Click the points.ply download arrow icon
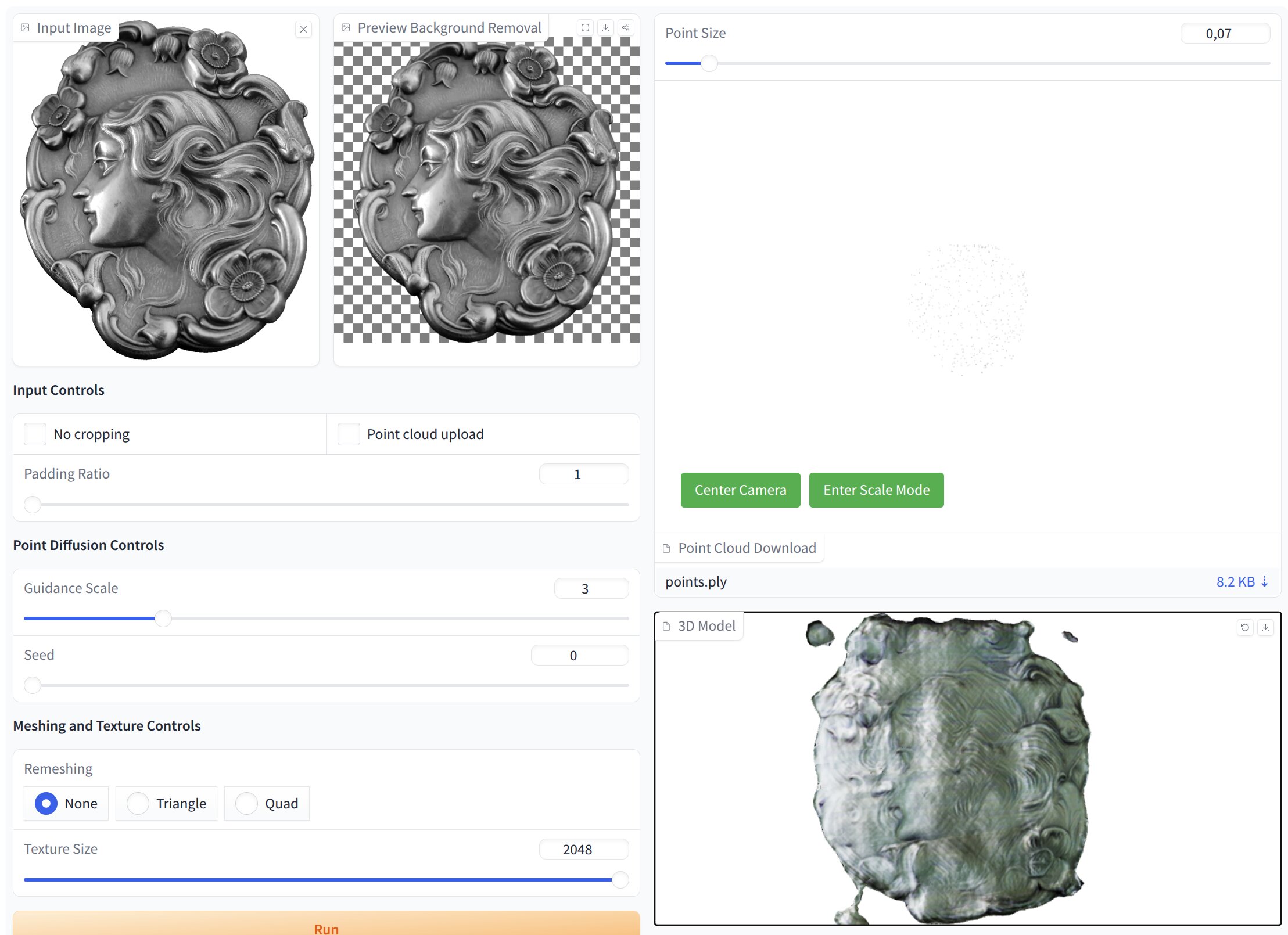 coord(1265,581)
